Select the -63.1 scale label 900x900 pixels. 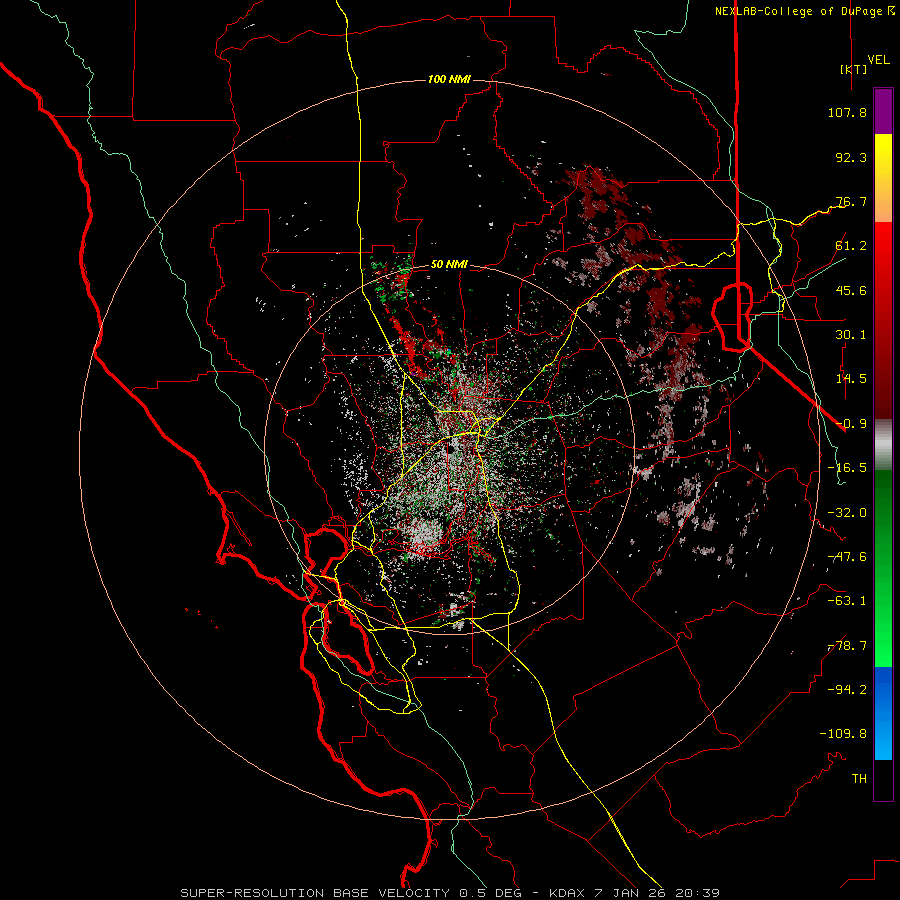[847, 601]
